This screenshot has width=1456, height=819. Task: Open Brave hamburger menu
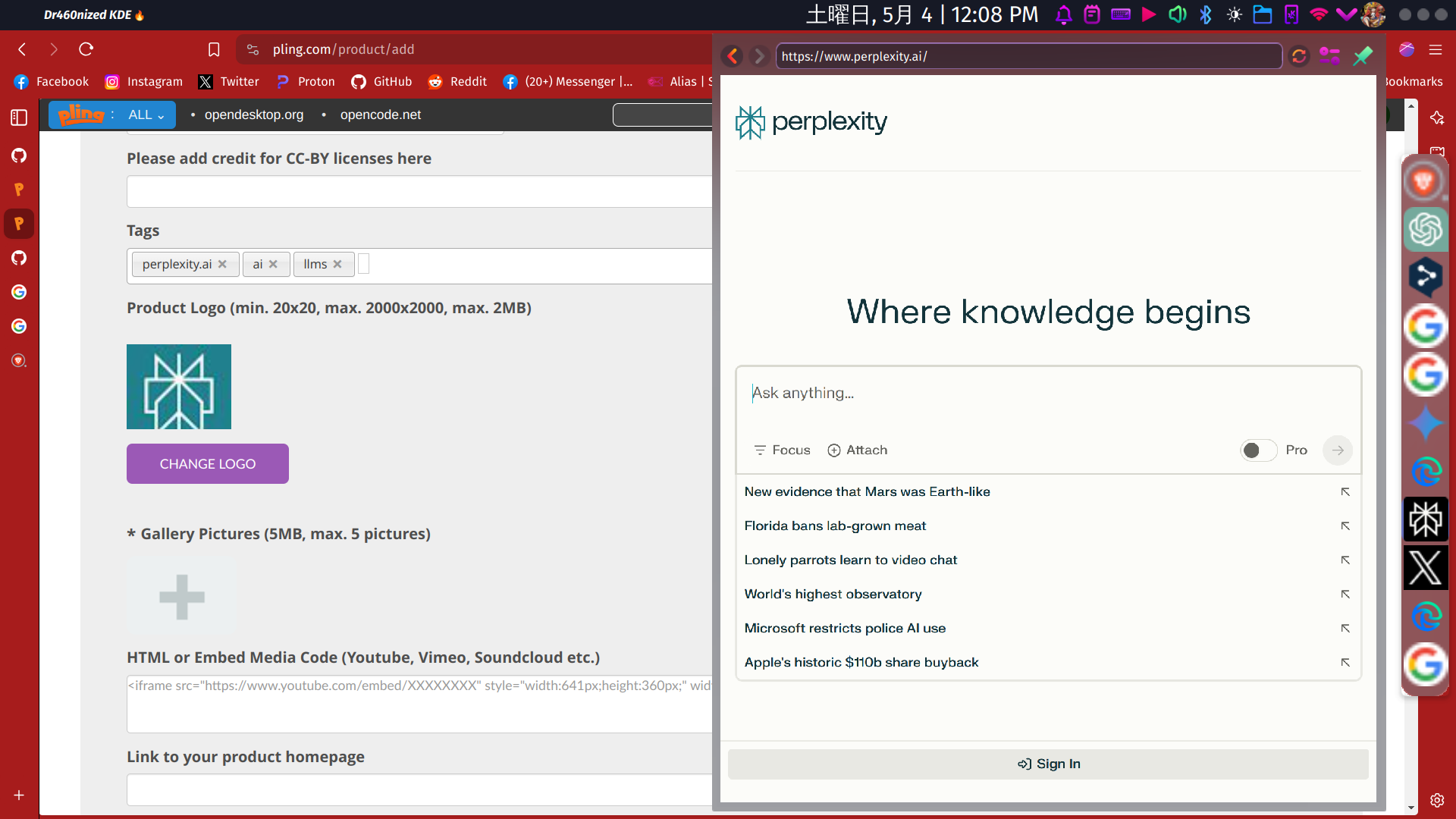(x=1436, y=49)
